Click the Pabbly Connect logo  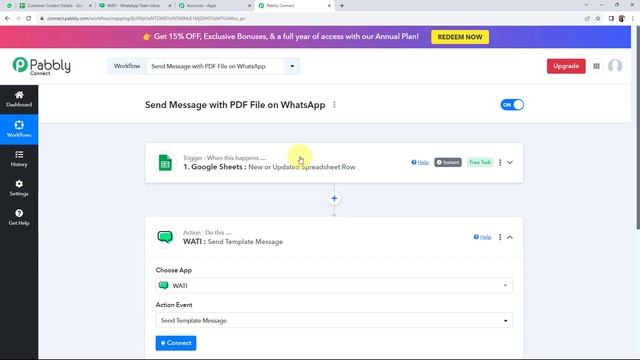tap(42, 66)
